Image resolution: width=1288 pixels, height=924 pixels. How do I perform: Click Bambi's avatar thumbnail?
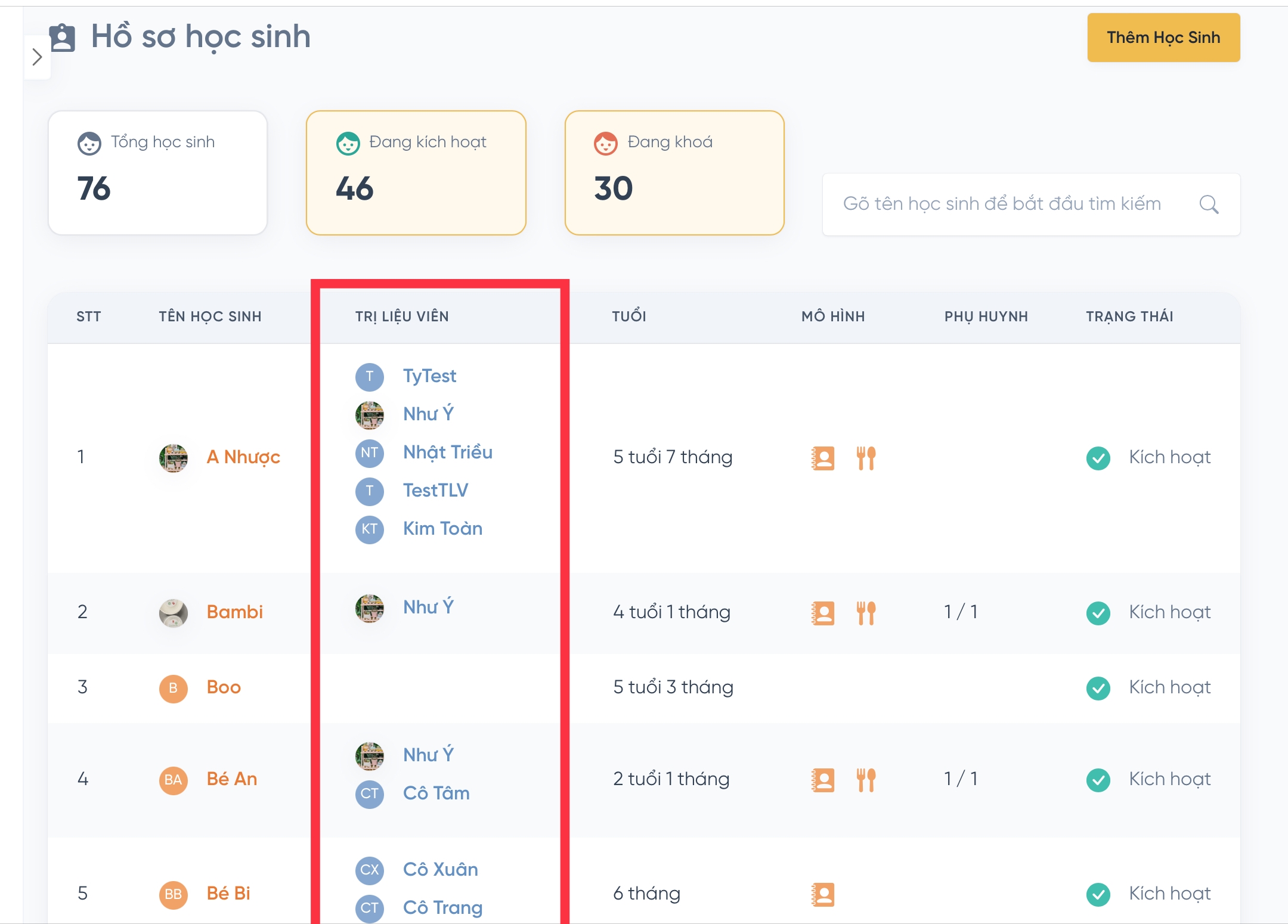173,613
